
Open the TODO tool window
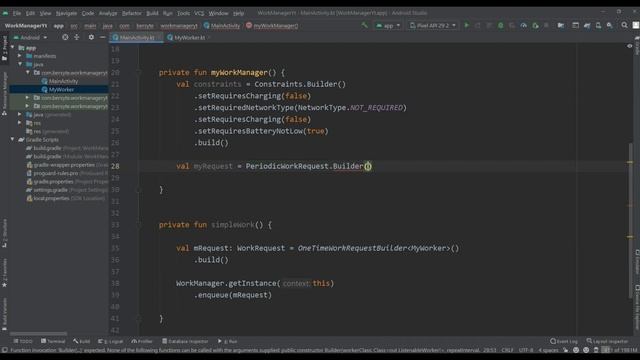click(x=23, y=341)
